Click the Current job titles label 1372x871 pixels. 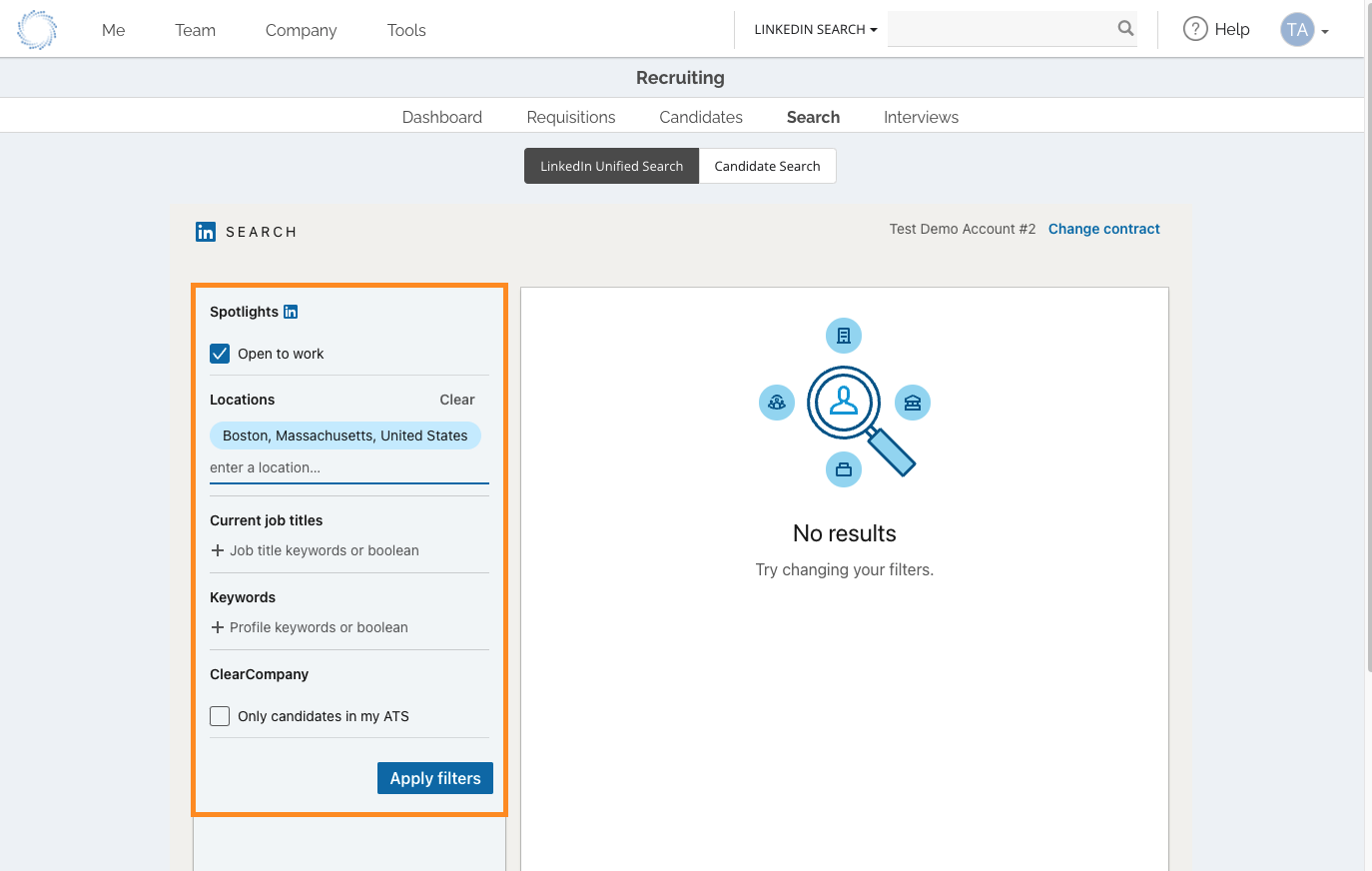(267, 520)
